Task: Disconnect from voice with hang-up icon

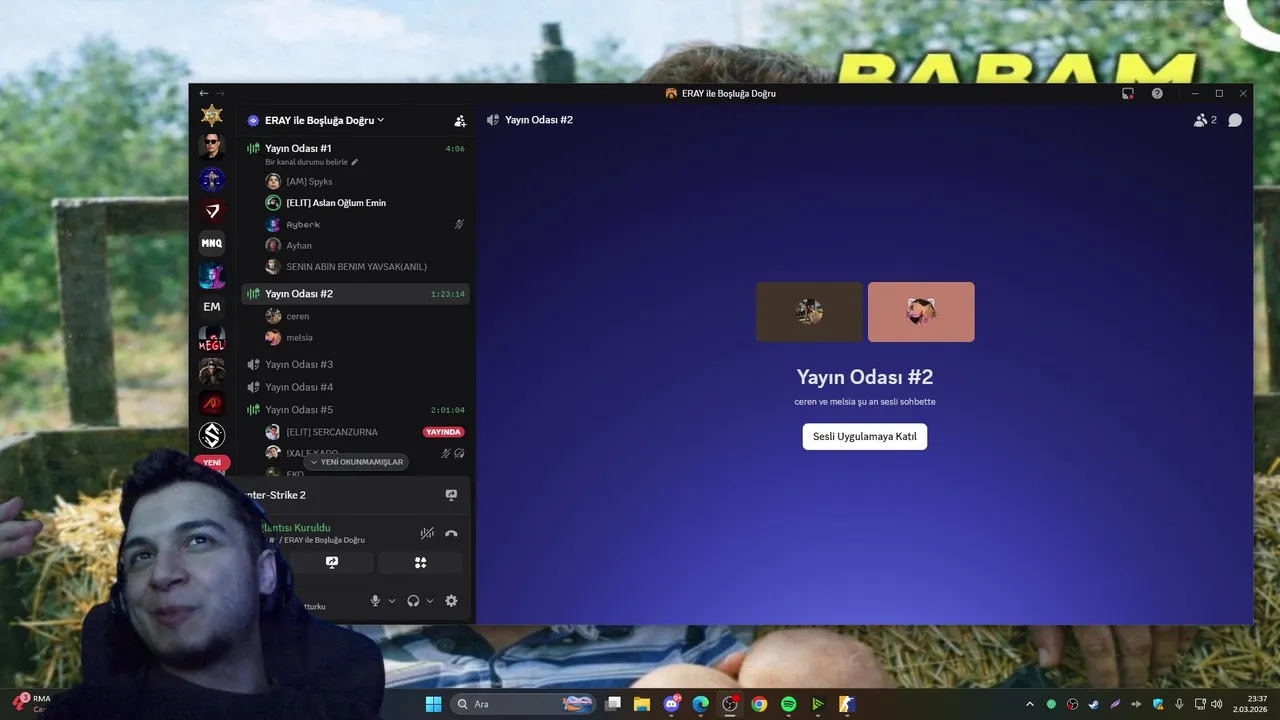Action: tap(451, 533)
